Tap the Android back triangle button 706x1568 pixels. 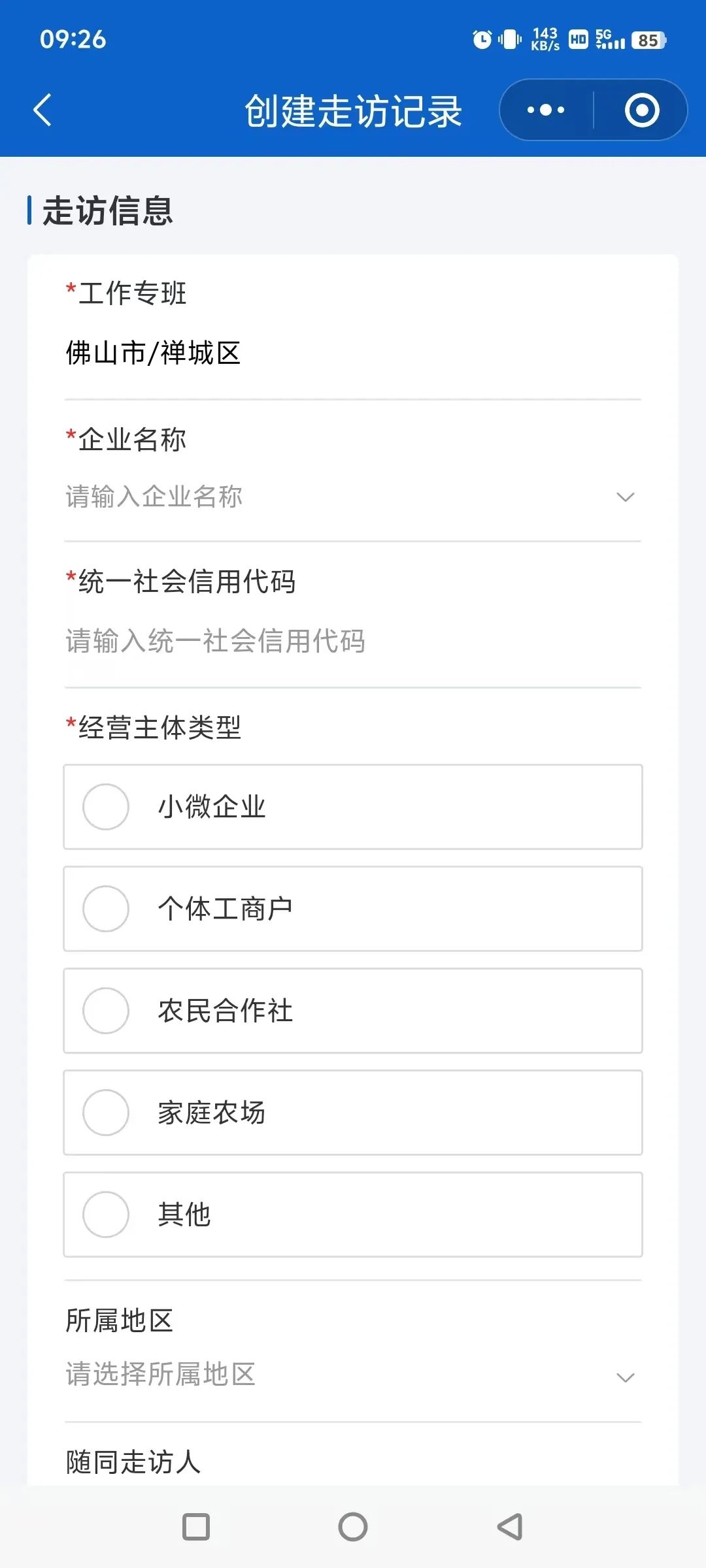(510, 1527)
